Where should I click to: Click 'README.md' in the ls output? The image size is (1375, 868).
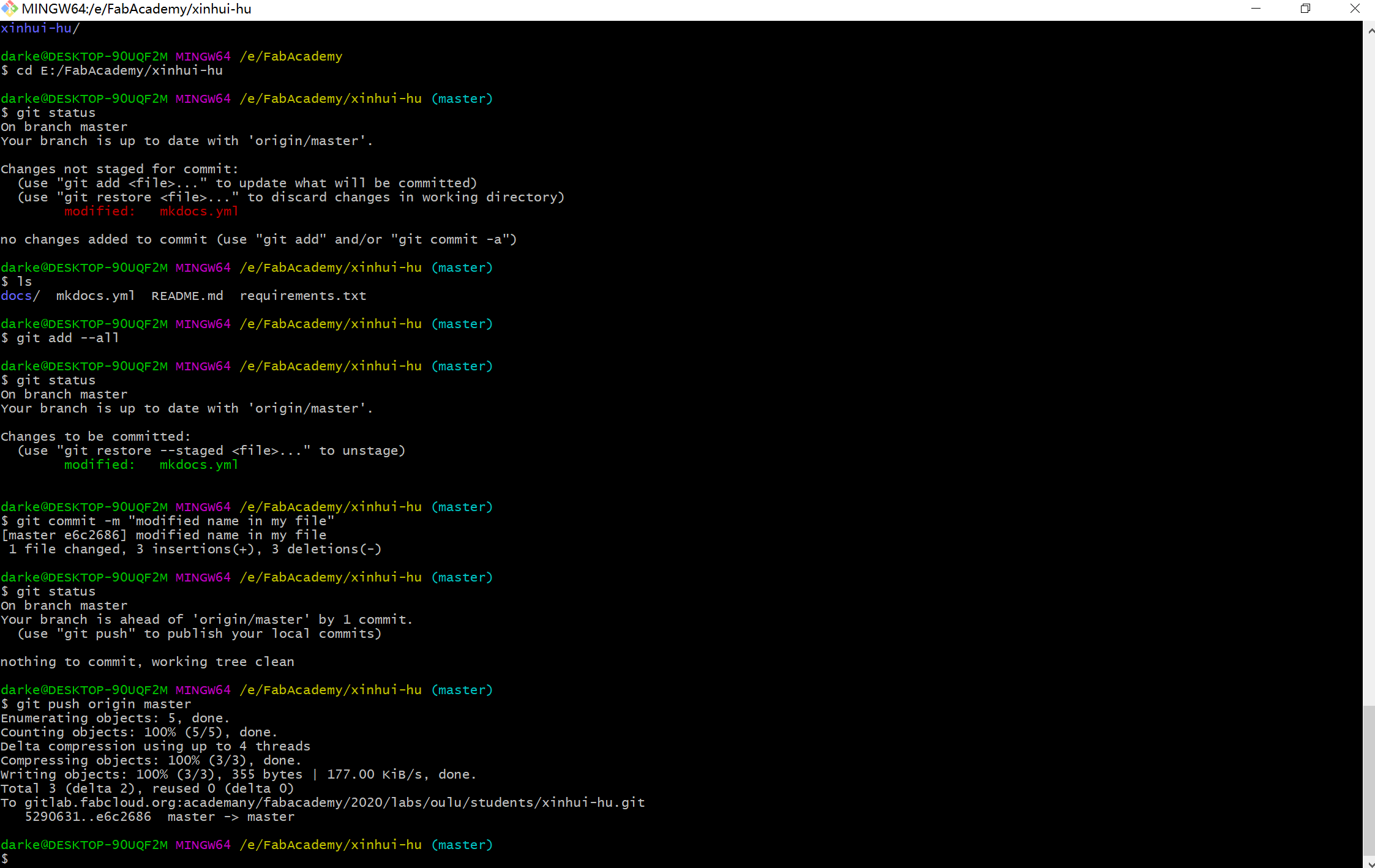coord(187,296)
